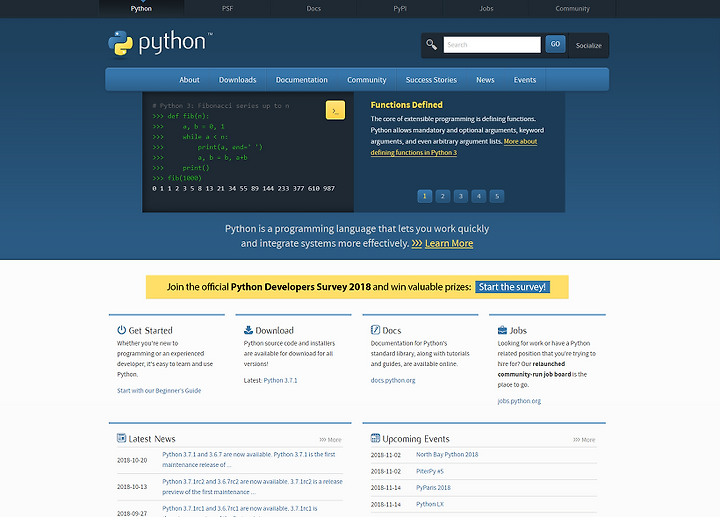Click the Latest News icon
Screen dimensions: 720x517
click(x=121, y=438)
